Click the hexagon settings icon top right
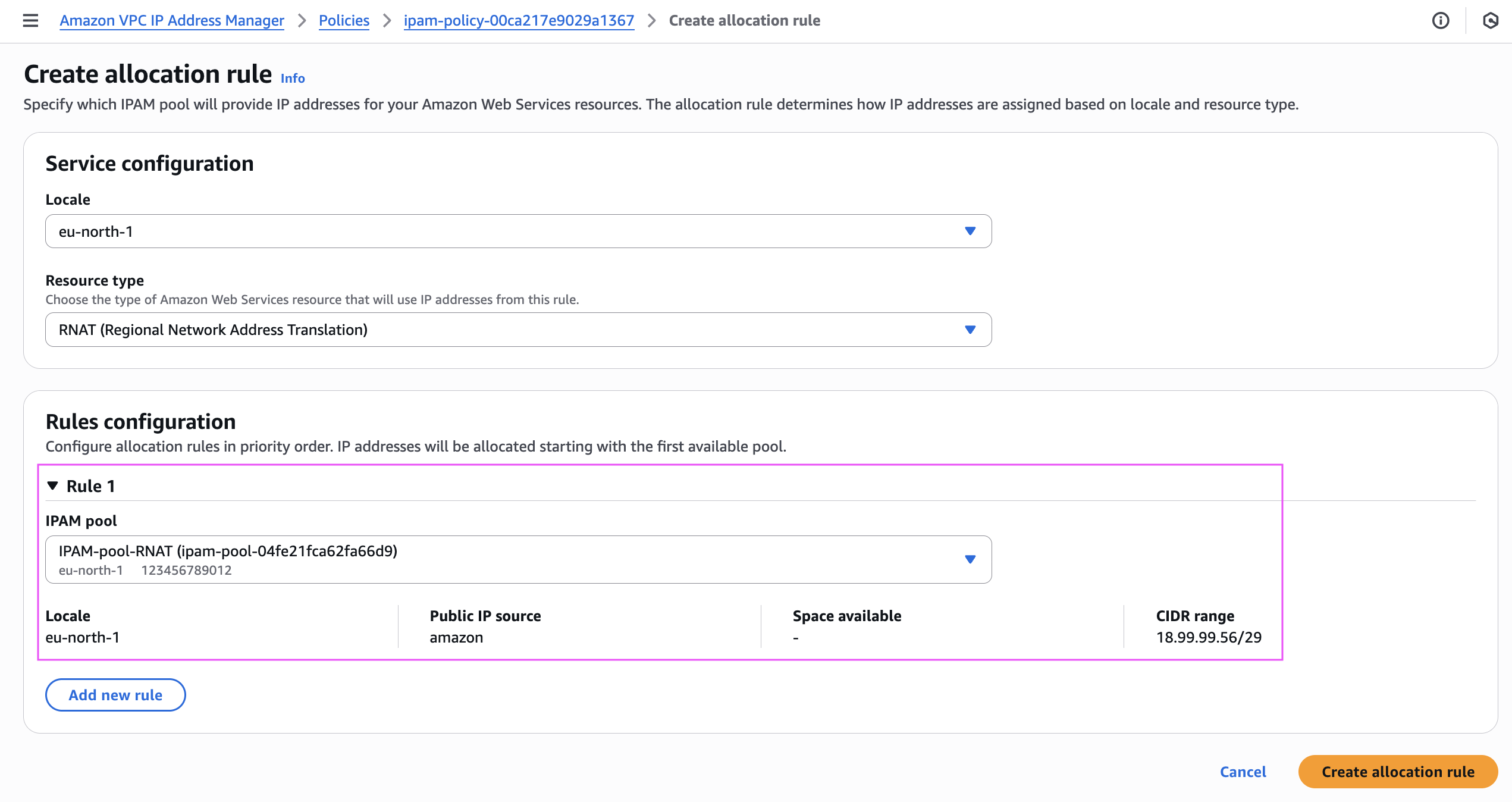The height and width of the screenshot is (802, 1512). tap(1490, 21)
